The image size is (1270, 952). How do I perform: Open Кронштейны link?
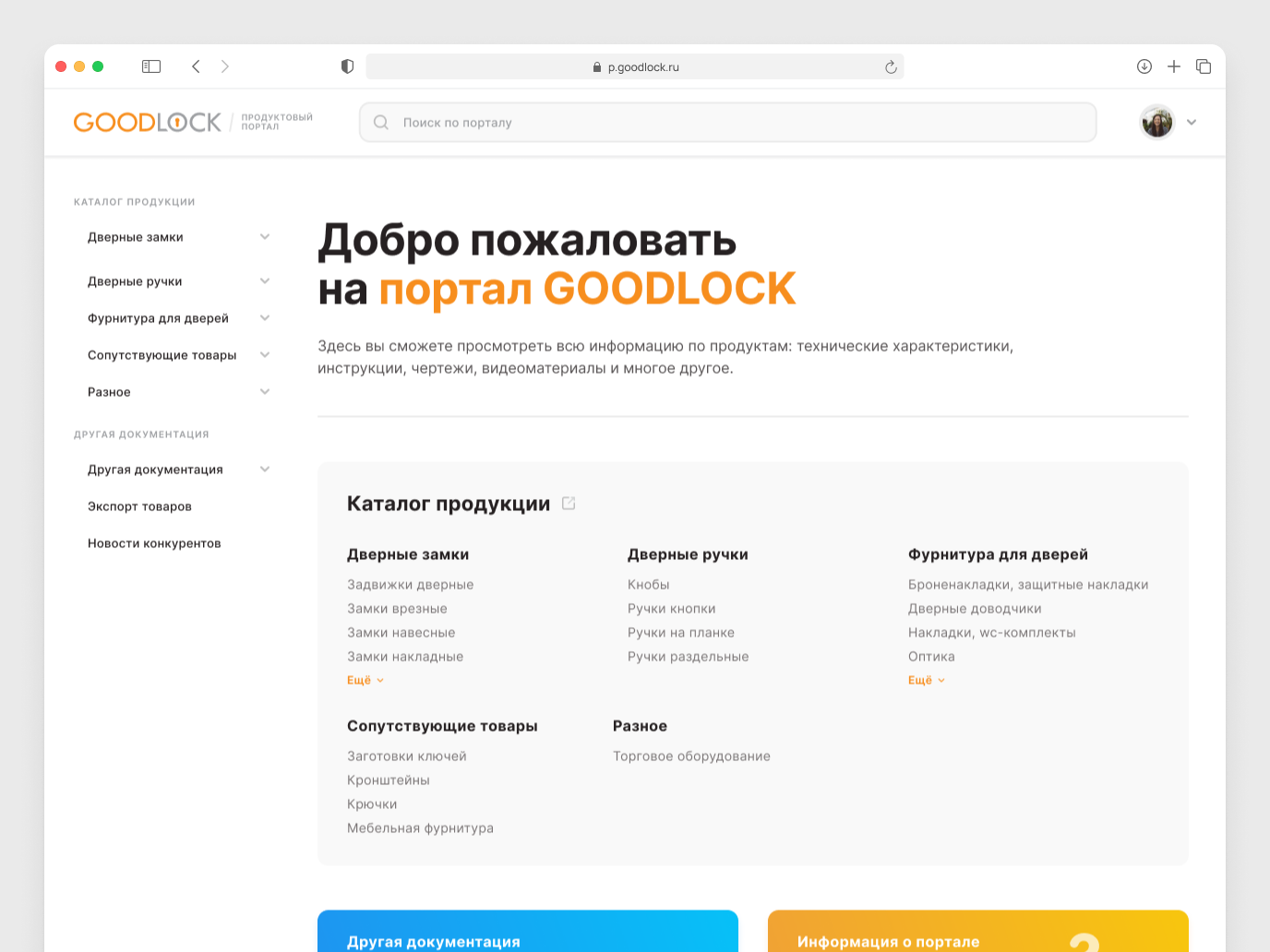point(389,780)
